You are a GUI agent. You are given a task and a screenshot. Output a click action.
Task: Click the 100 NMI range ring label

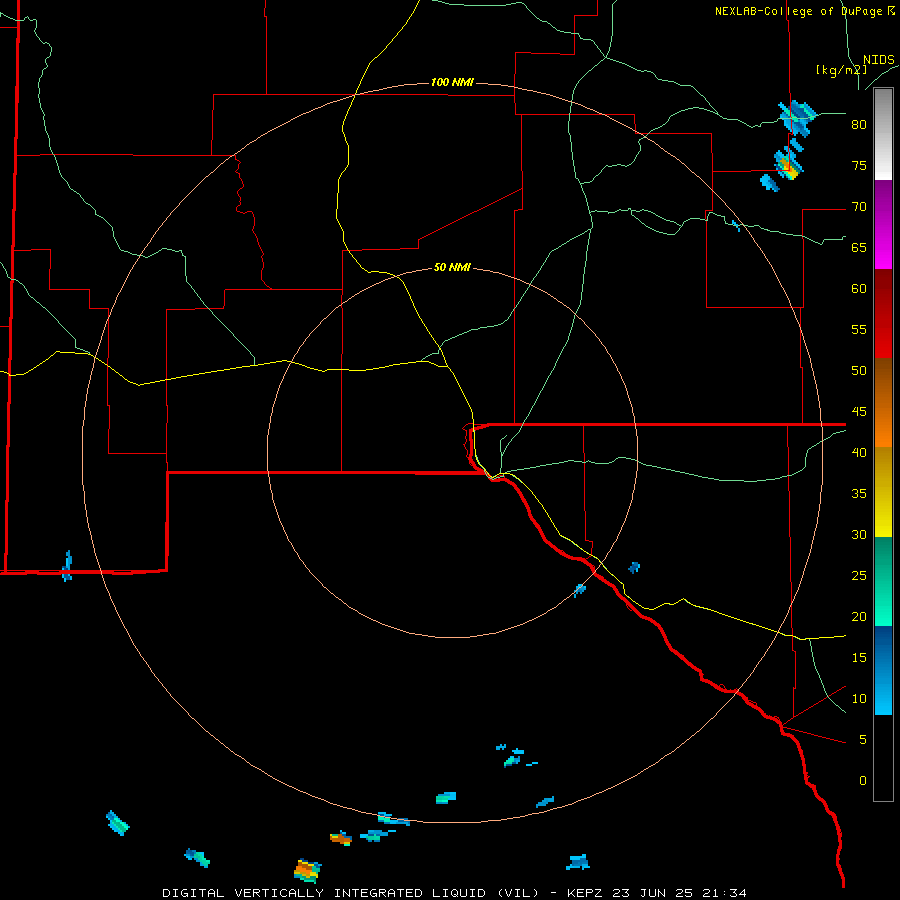click(x=452, y=82)
